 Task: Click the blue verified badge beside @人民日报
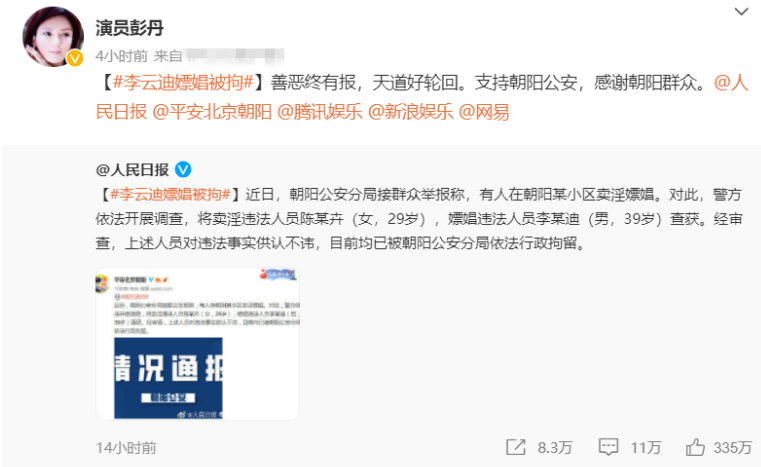coord(183,169)
